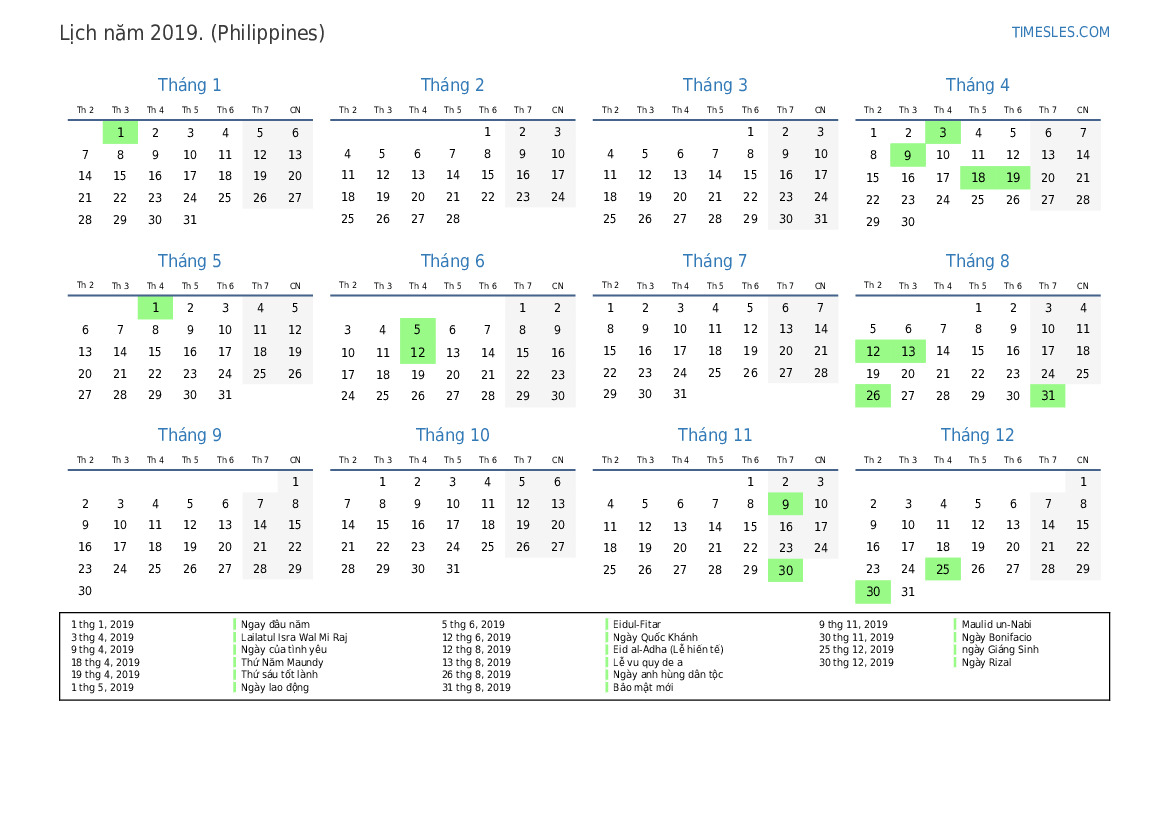Click day 31 in Tháng 10
The height and width of the screenshot is (827, 1169).
pos(452,569)
